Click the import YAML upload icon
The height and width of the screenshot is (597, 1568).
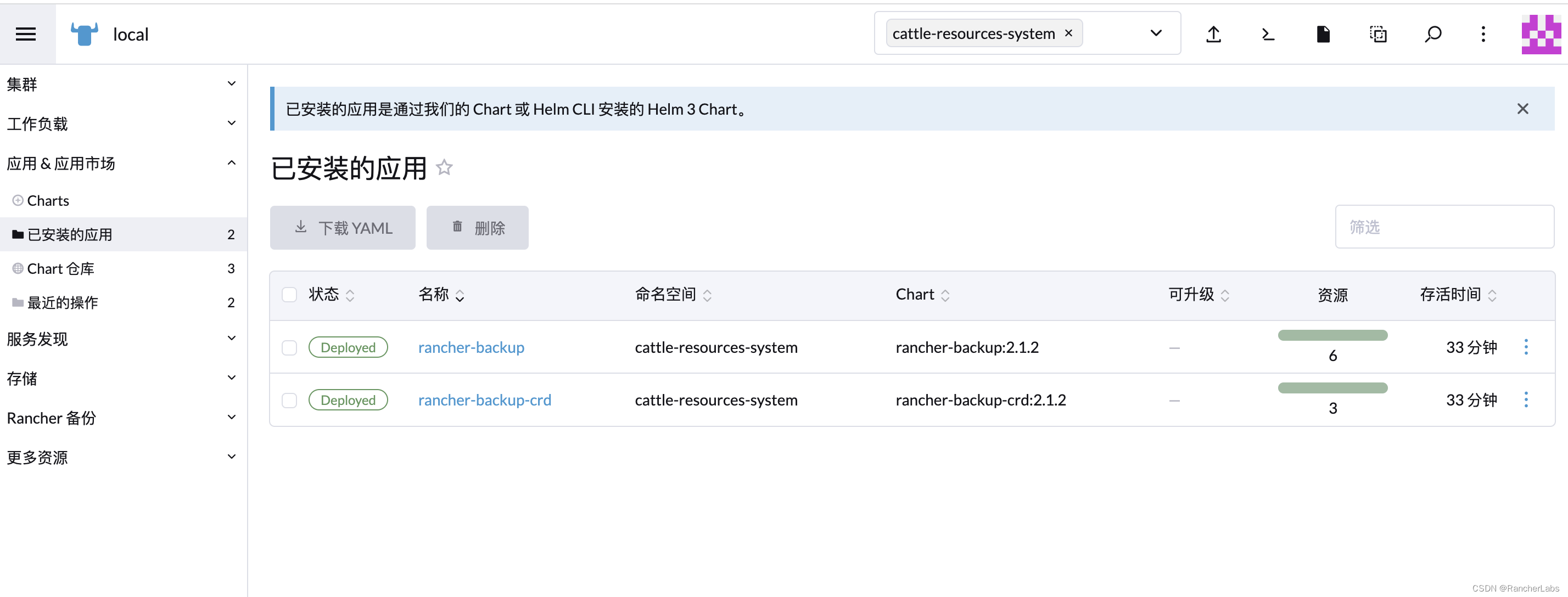point(1213,34)
